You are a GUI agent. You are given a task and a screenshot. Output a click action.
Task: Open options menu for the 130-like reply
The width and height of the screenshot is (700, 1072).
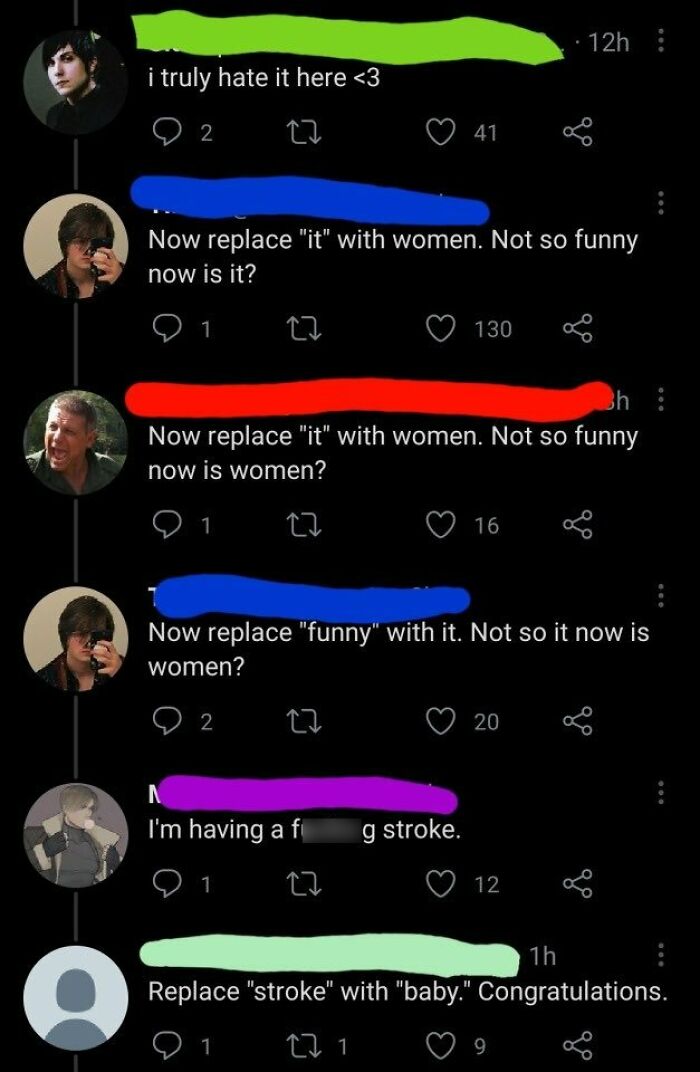(x=659, y=203)
